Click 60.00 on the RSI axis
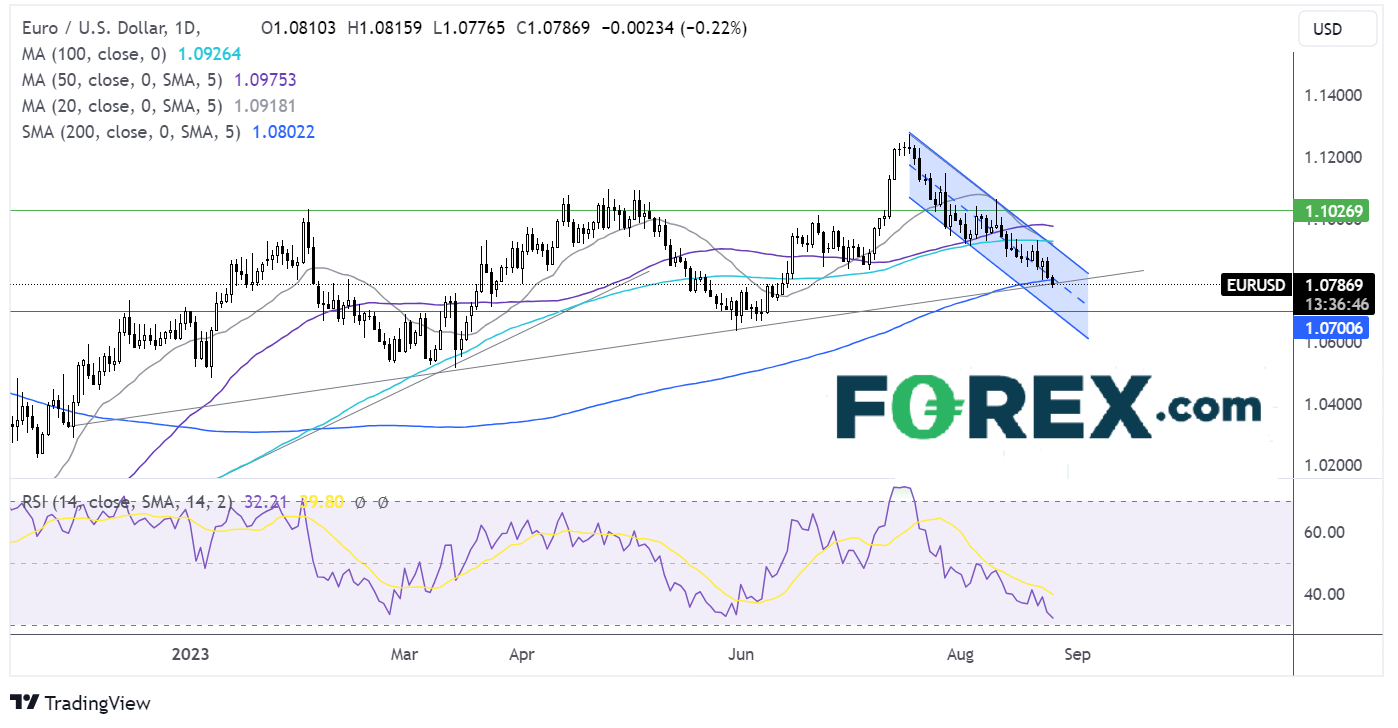Screen dimensions: 1398x728 [x=1324, y=532]
